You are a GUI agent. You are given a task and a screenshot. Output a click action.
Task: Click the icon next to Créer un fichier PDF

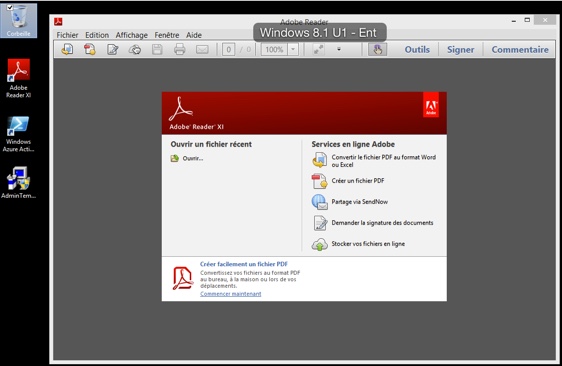click(319, 181)
